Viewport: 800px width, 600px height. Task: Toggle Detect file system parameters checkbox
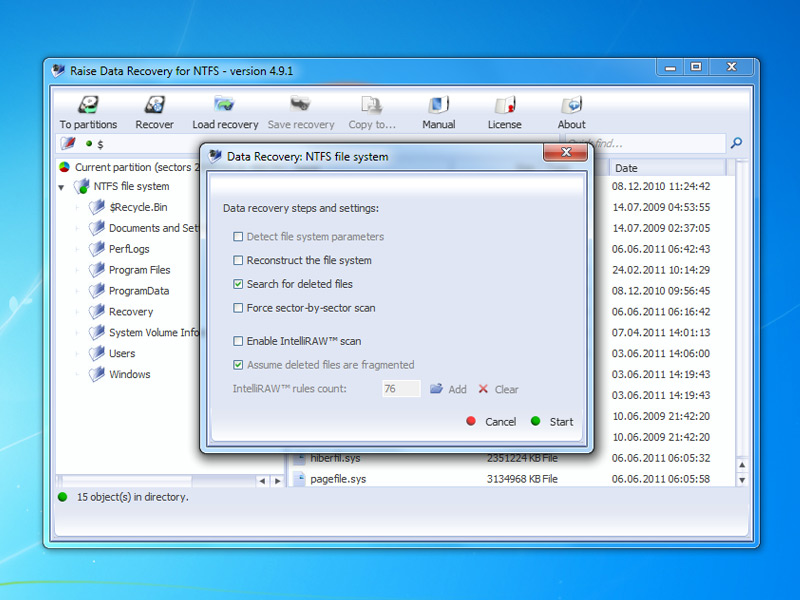238,237
